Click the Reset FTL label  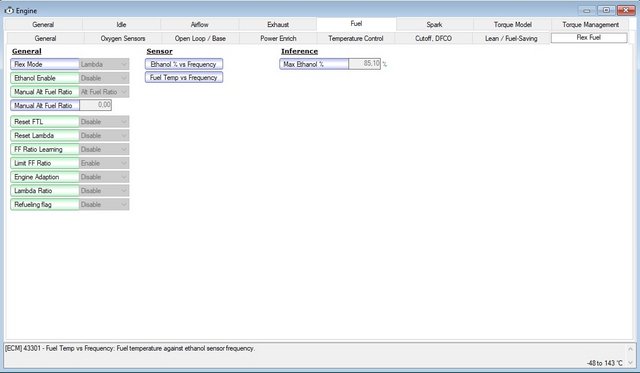point(44,122)
